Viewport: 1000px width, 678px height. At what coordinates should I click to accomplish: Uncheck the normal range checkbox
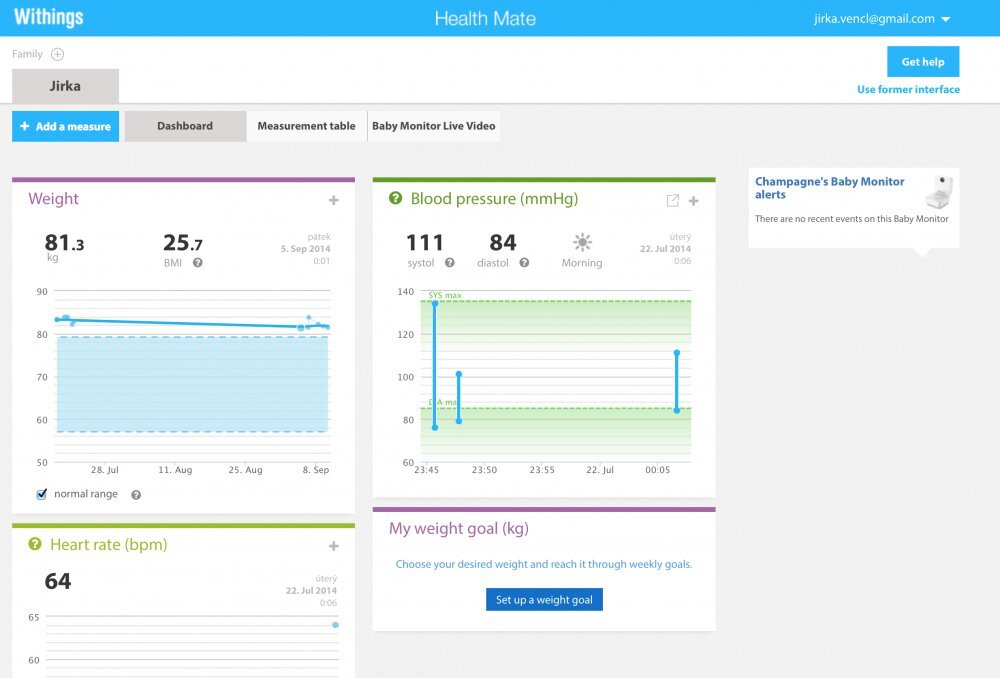(42, 494)
